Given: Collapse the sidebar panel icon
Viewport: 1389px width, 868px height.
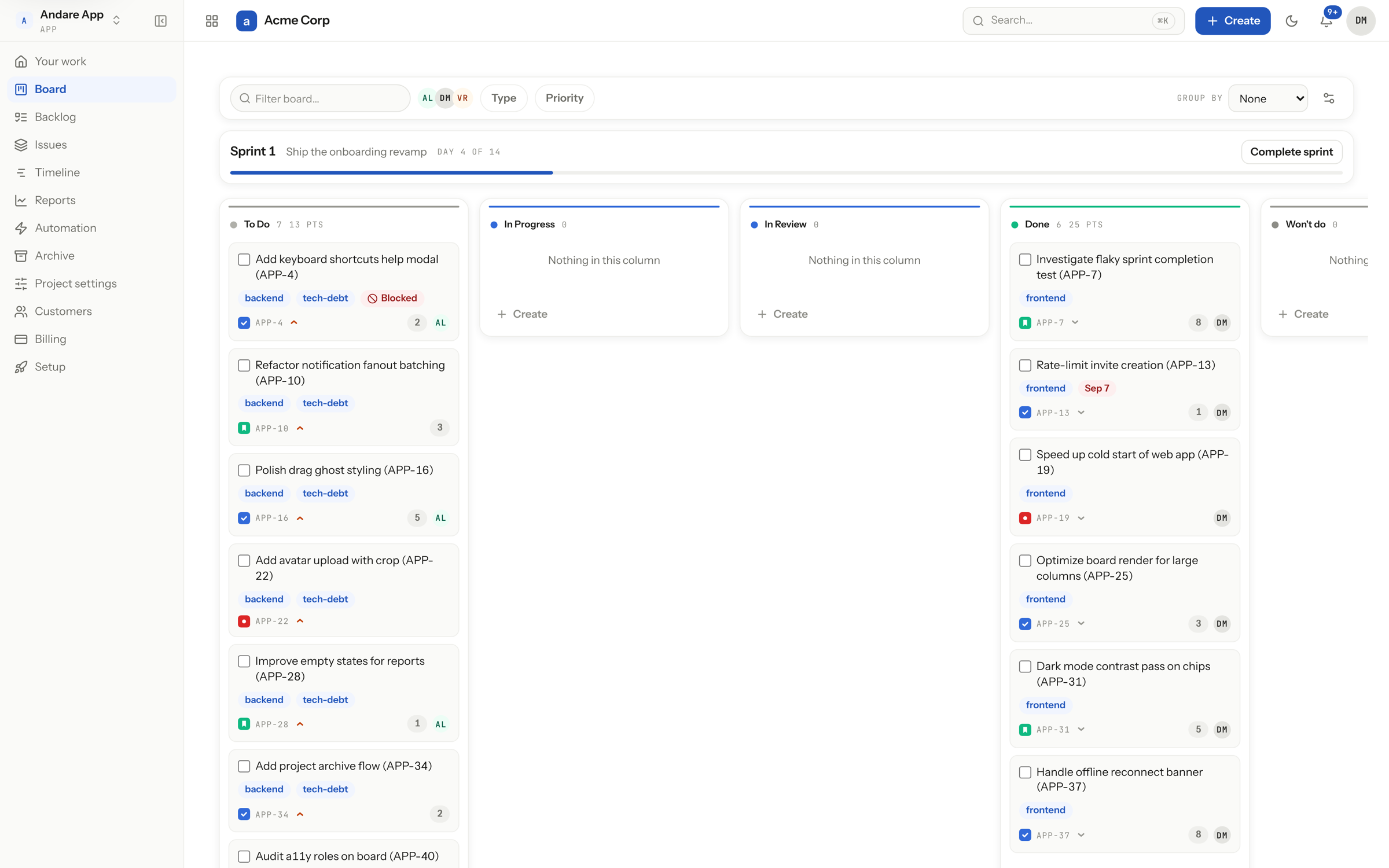Looking at the screenshot, I should [160, 21].
